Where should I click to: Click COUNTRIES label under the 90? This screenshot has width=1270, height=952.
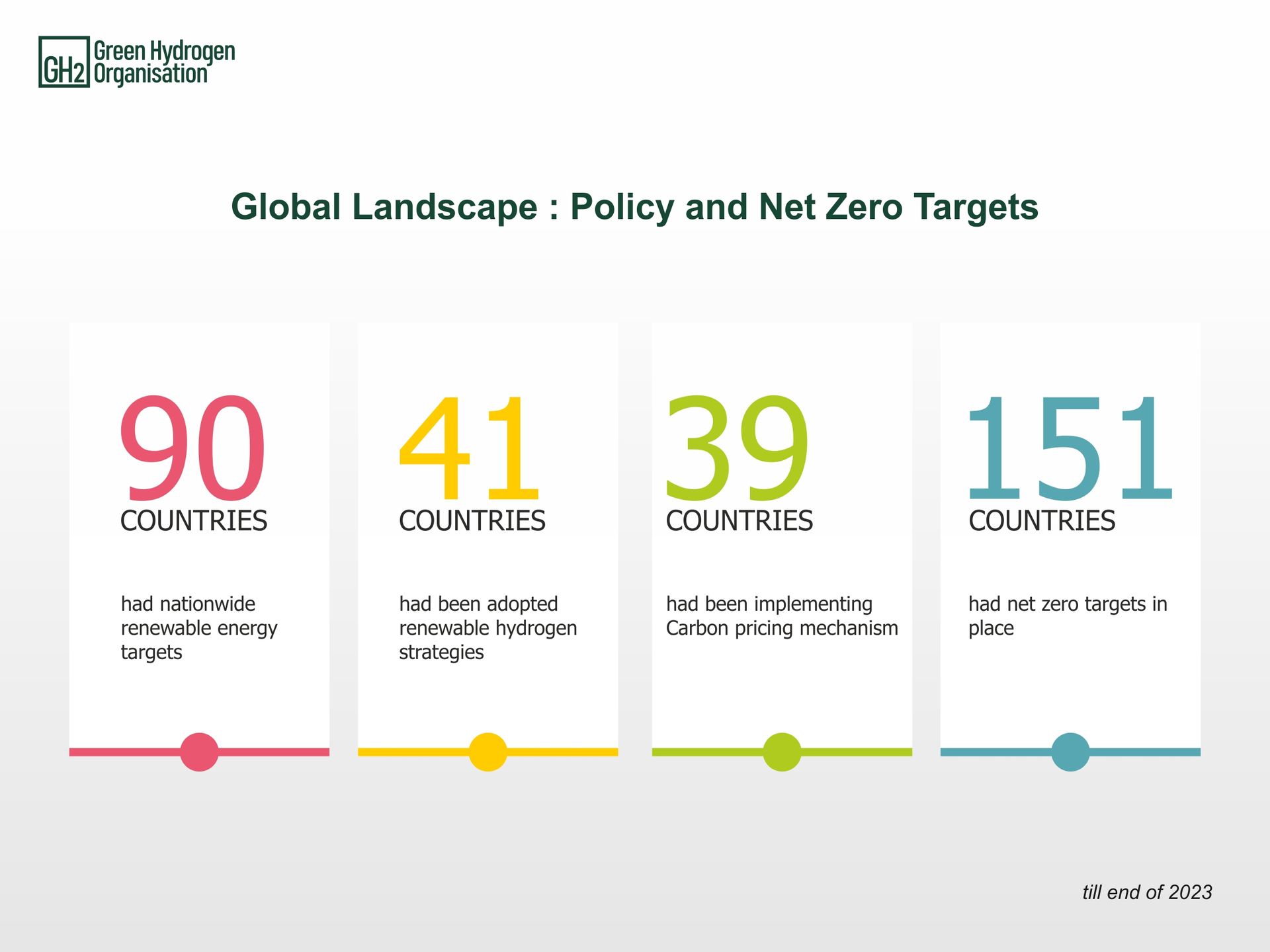coord(194,521)
